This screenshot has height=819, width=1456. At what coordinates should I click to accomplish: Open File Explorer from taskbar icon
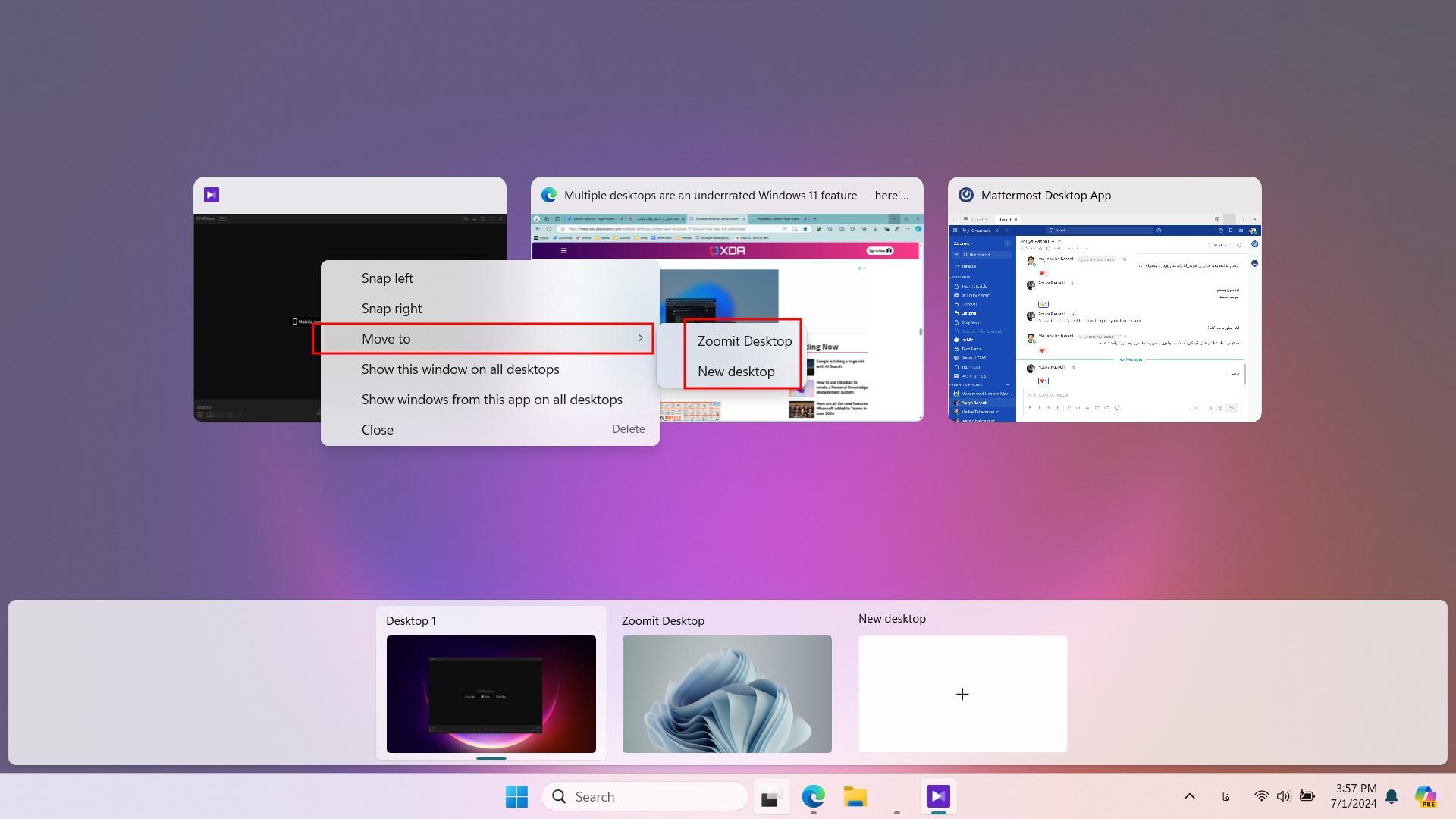pos(854,796)
